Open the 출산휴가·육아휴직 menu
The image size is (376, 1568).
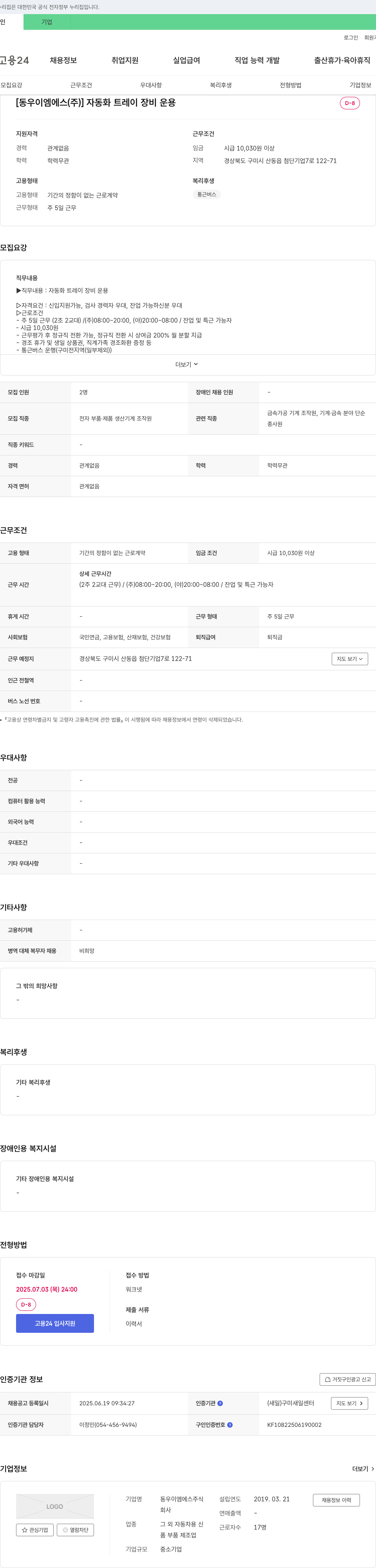point(342,60)
